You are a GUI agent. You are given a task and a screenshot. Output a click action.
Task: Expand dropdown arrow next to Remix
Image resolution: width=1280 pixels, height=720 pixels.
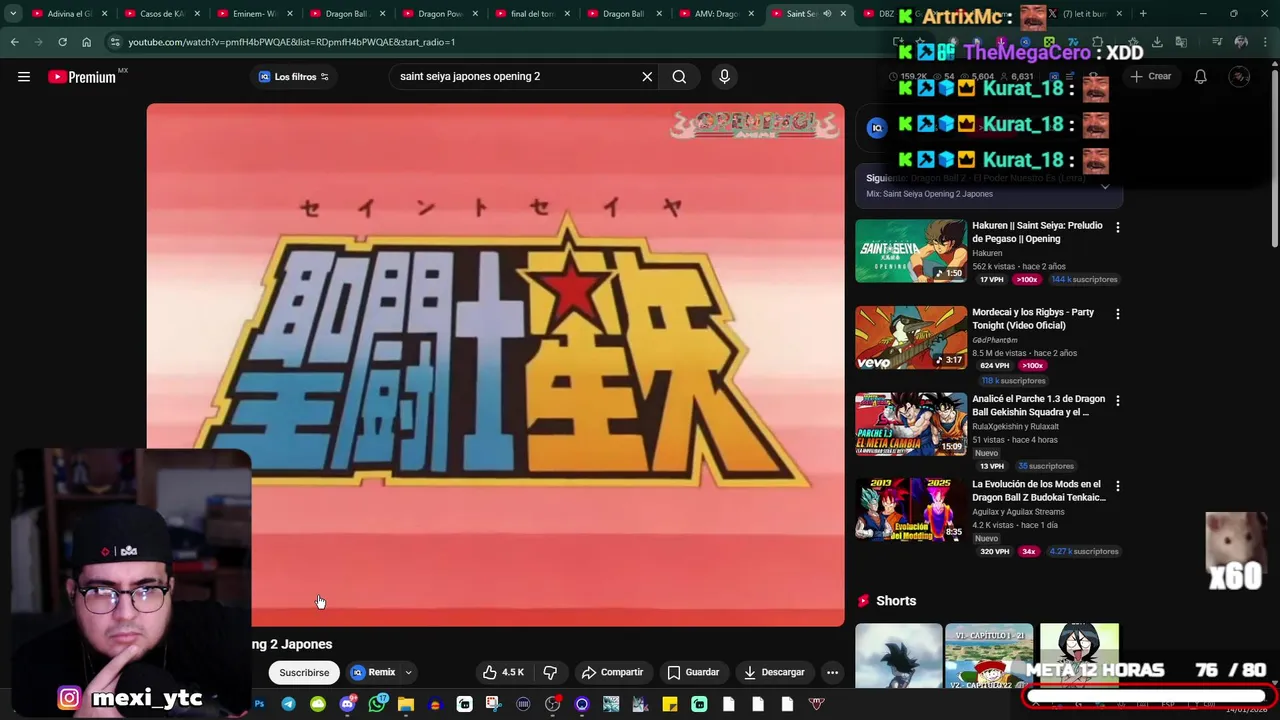[408, 672]
